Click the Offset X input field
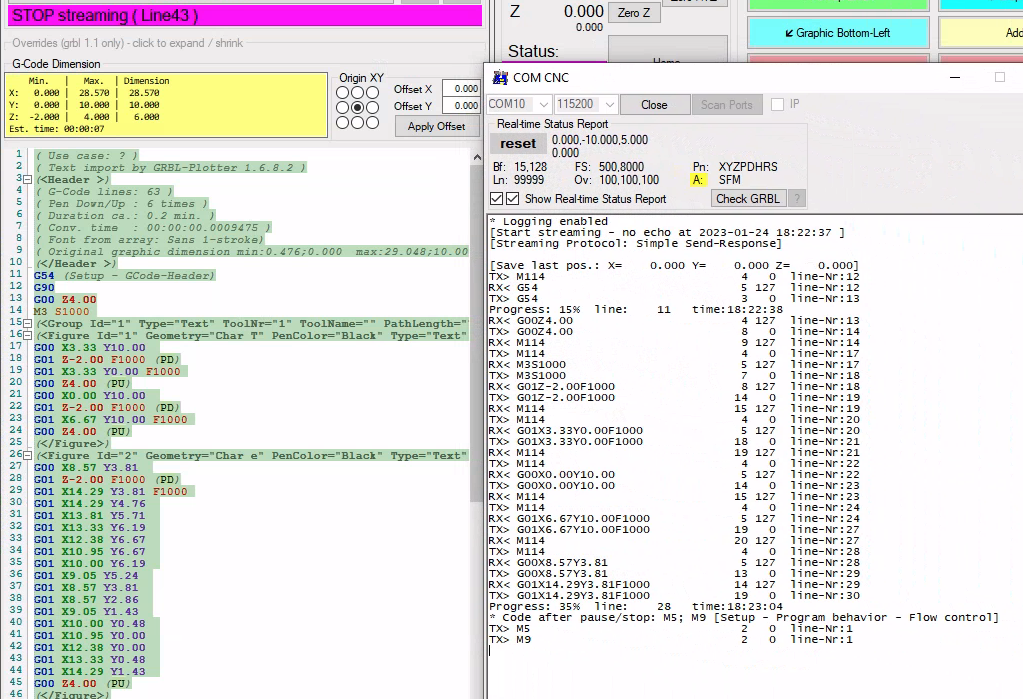 click(461, 88)
